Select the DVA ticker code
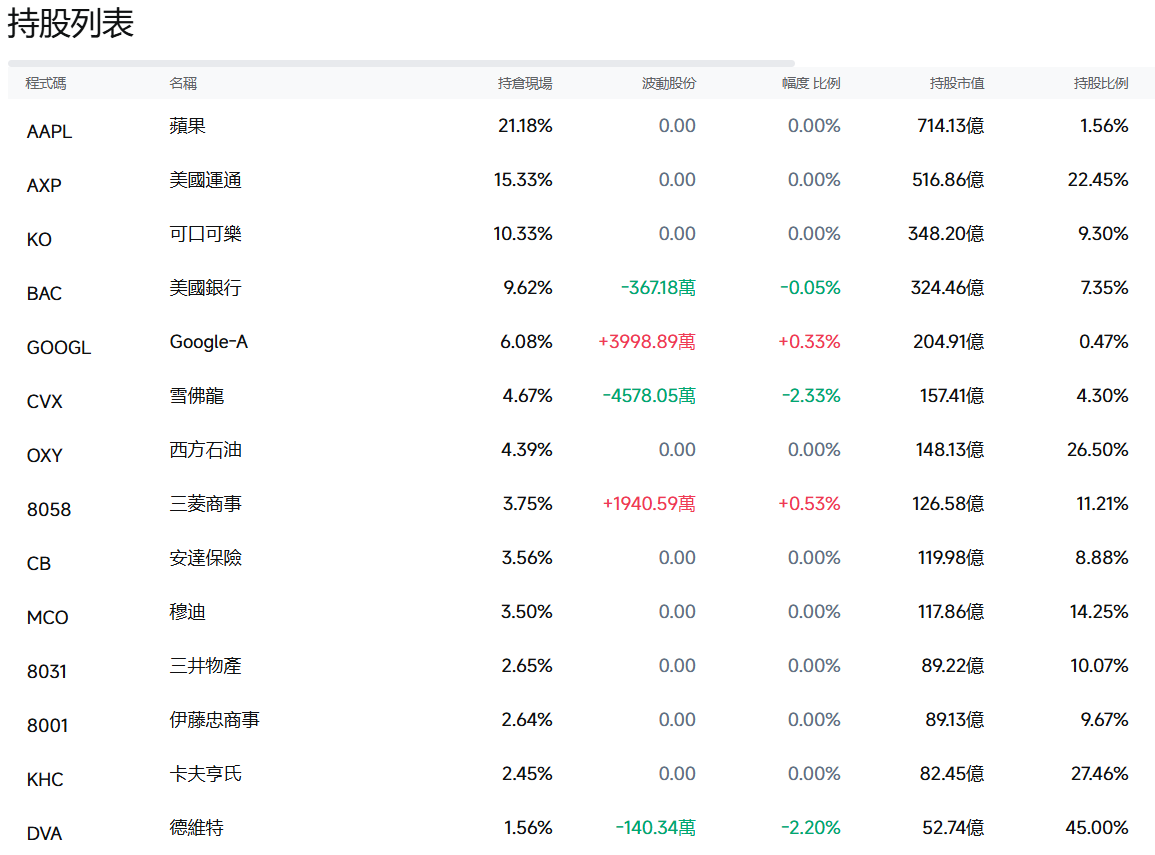Image resolution: width=1155 pixels, height=855 pixels. (x=44, y=834)
